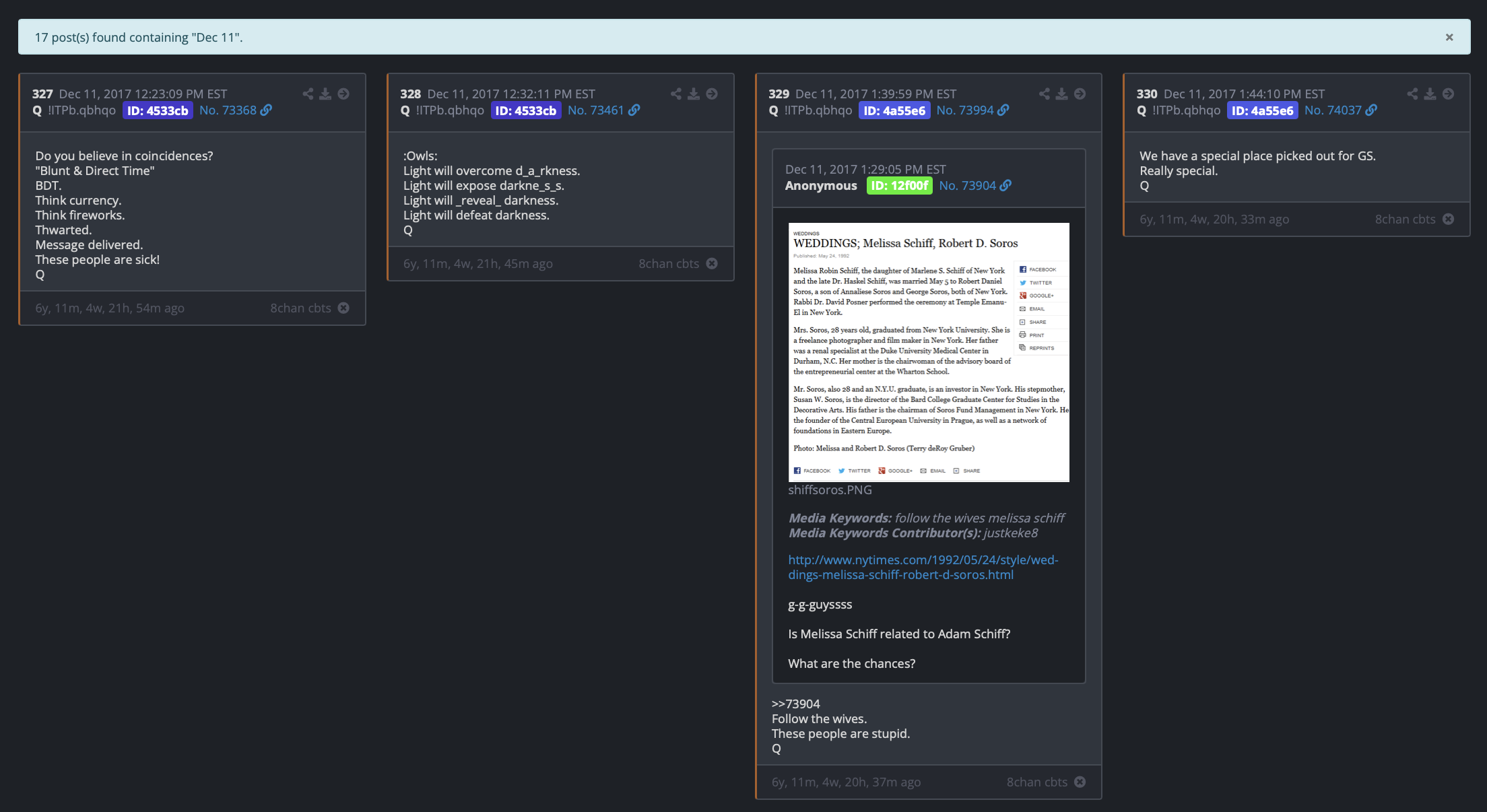Viewport: 1487px width, 812px height.
Task: Share post 330
Action: 1413,94
